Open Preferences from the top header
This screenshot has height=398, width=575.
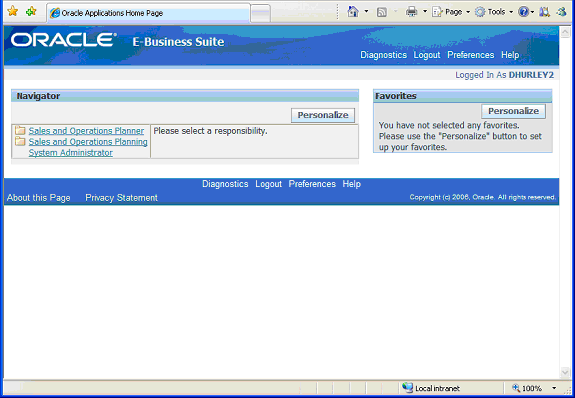(x=470, y=55)
